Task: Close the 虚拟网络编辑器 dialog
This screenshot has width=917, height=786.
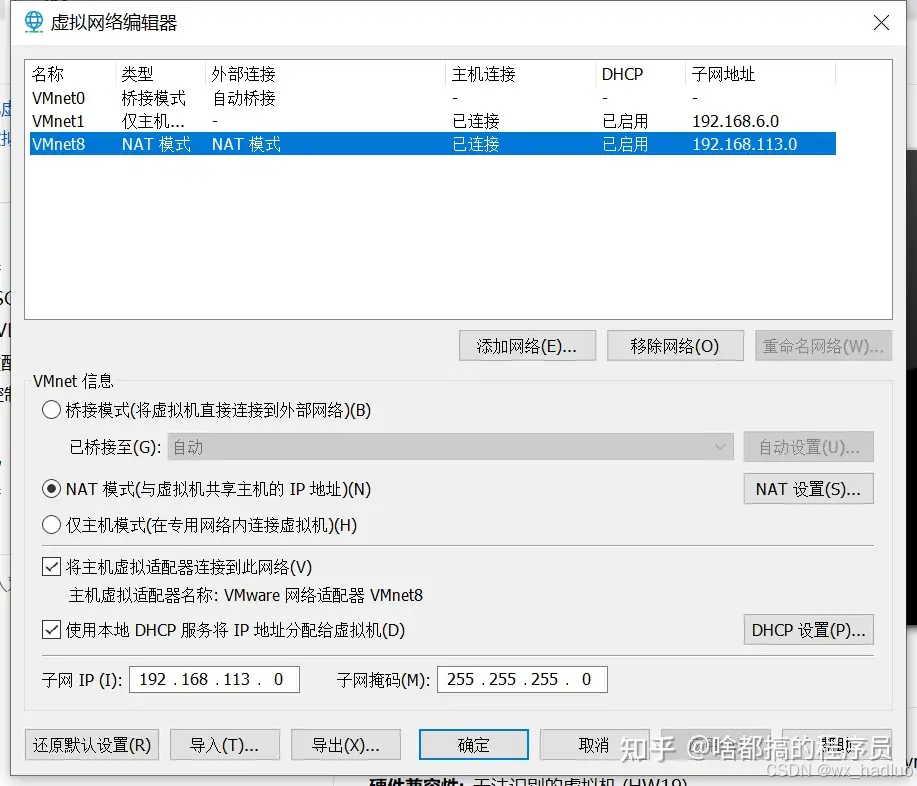Action: click(x=881, y=23)
